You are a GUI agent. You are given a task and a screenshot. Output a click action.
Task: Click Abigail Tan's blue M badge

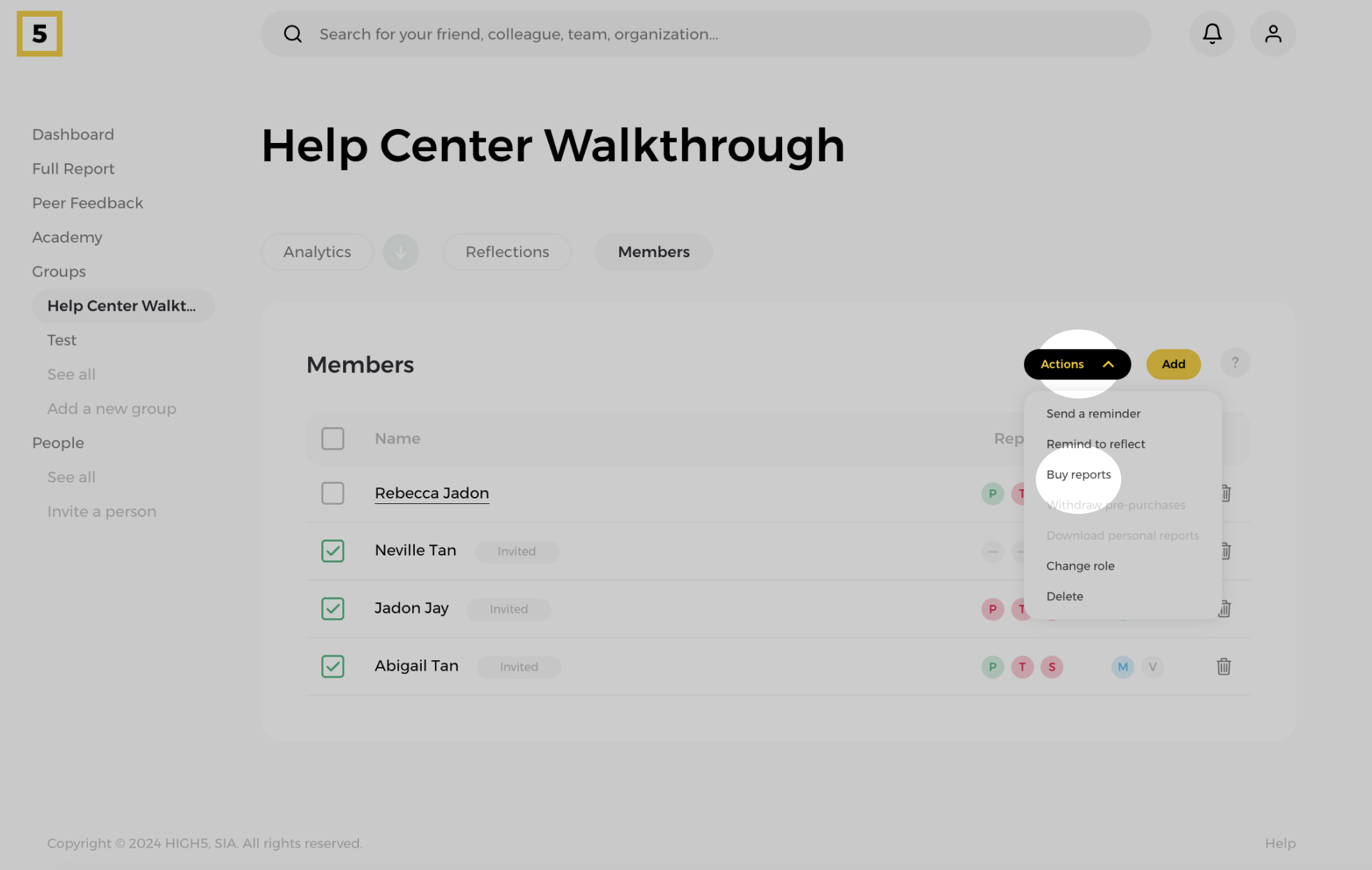click(x=1122, y=666)
